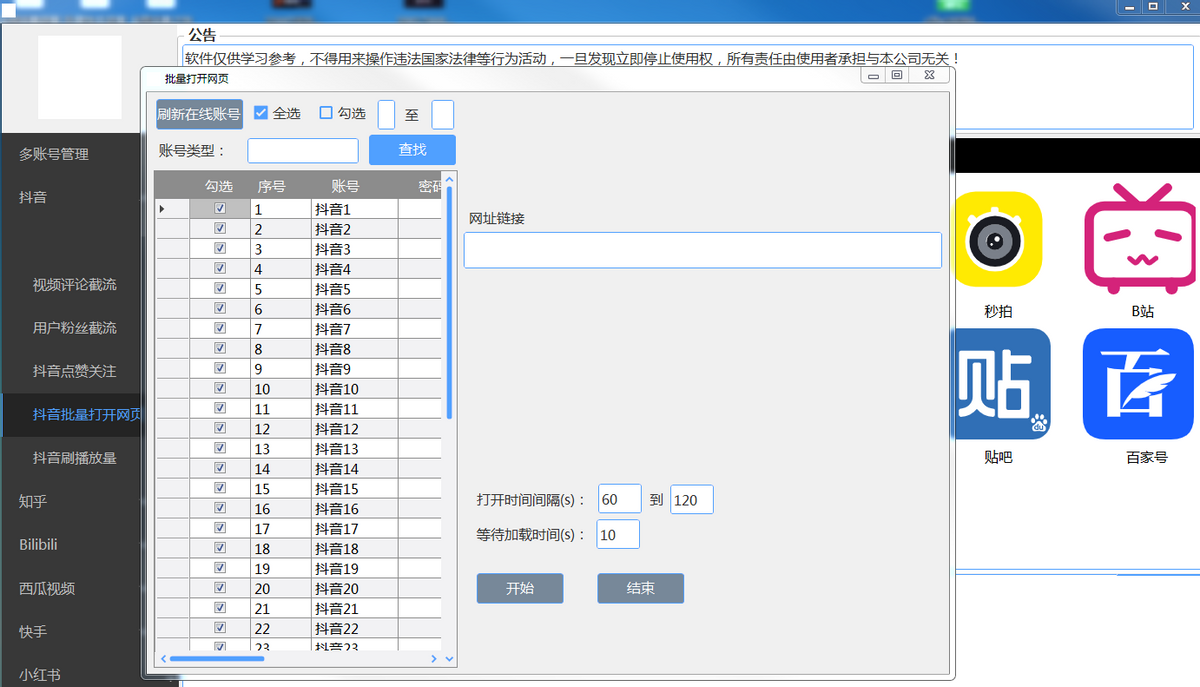Screen dimensions: 1200x687
Task: Click the table scroll-right arrow
Action: [434, 659]
